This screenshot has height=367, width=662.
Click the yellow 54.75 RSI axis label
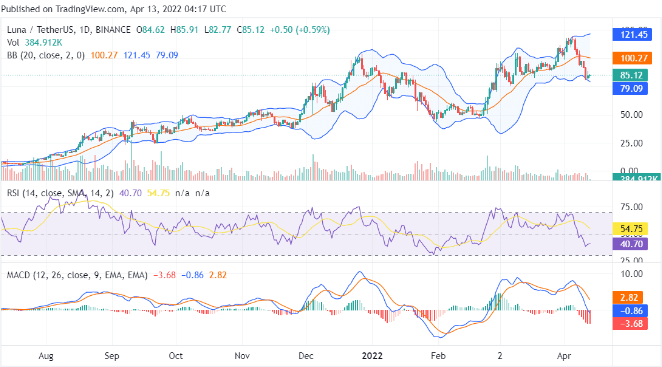click(x=630, y=229)
